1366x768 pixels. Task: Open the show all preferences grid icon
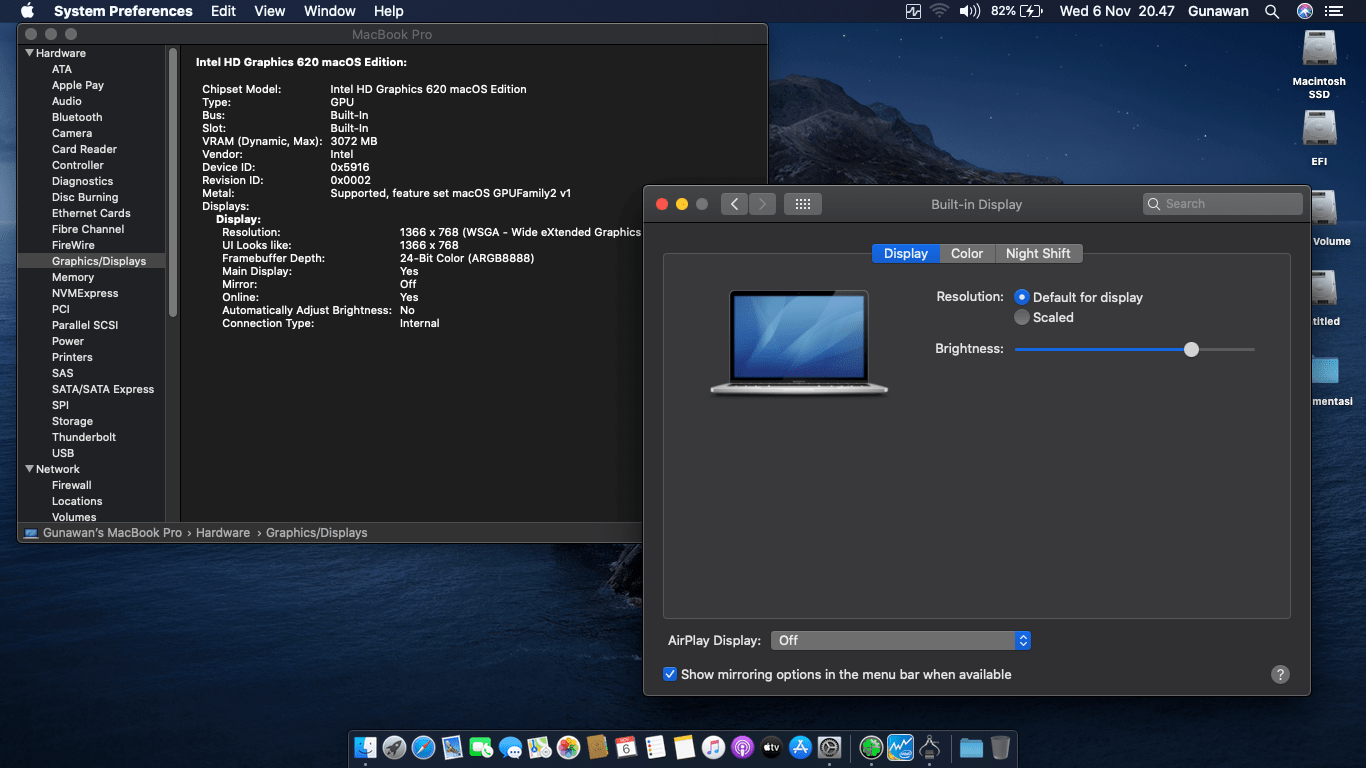(802, 203)
